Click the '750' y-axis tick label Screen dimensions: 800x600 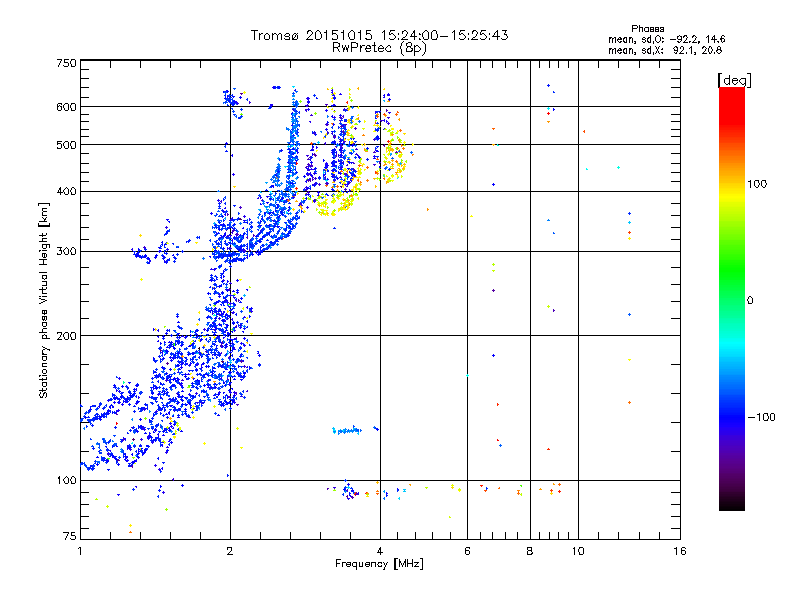click(66, 63)
